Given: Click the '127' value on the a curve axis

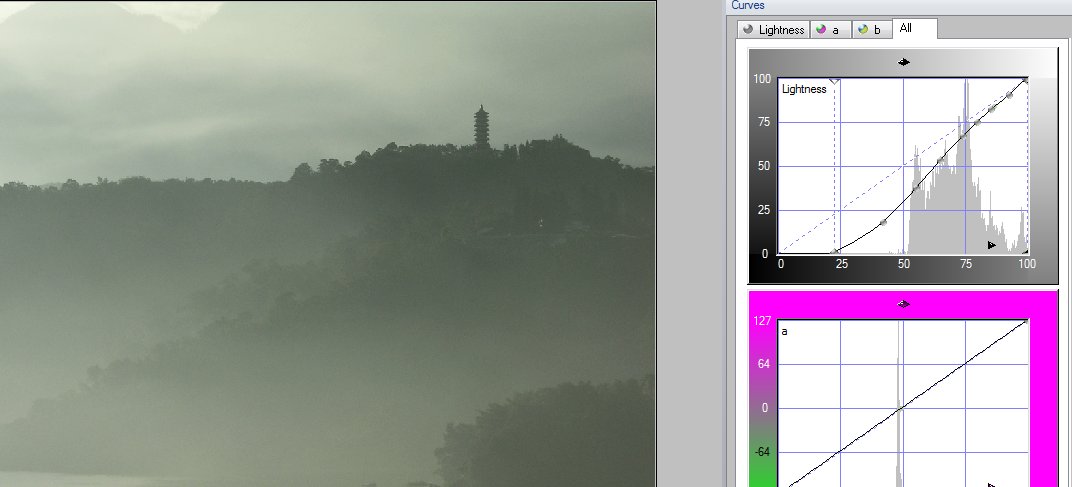Looking at the screenshot, I should (x=762, y=321).
